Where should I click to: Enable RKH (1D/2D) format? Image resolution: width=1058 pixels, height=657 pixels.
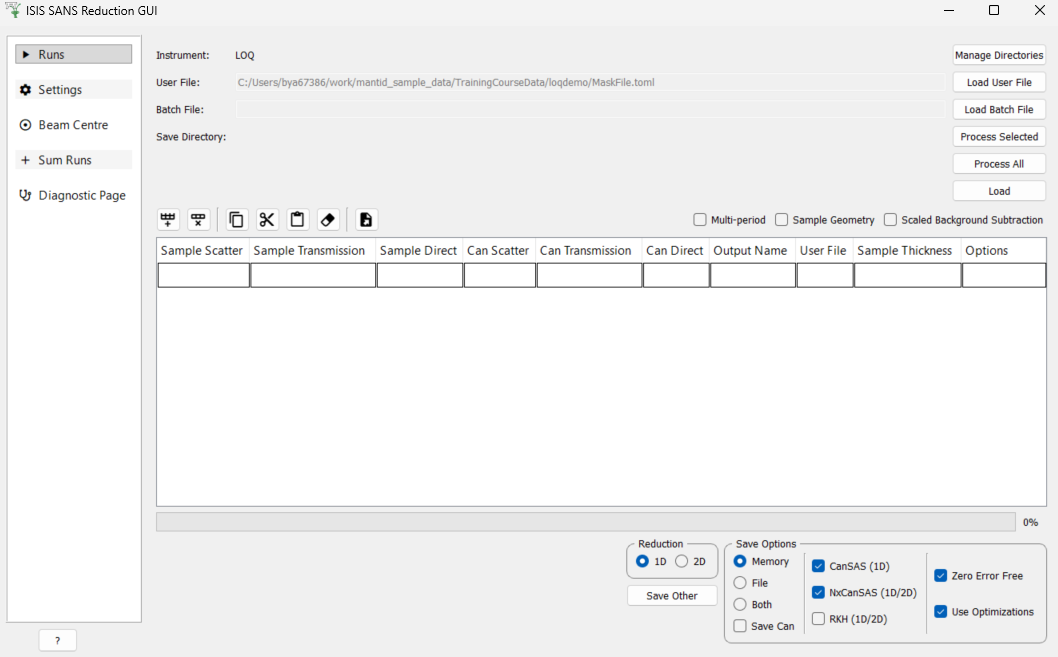coord(818,619)
